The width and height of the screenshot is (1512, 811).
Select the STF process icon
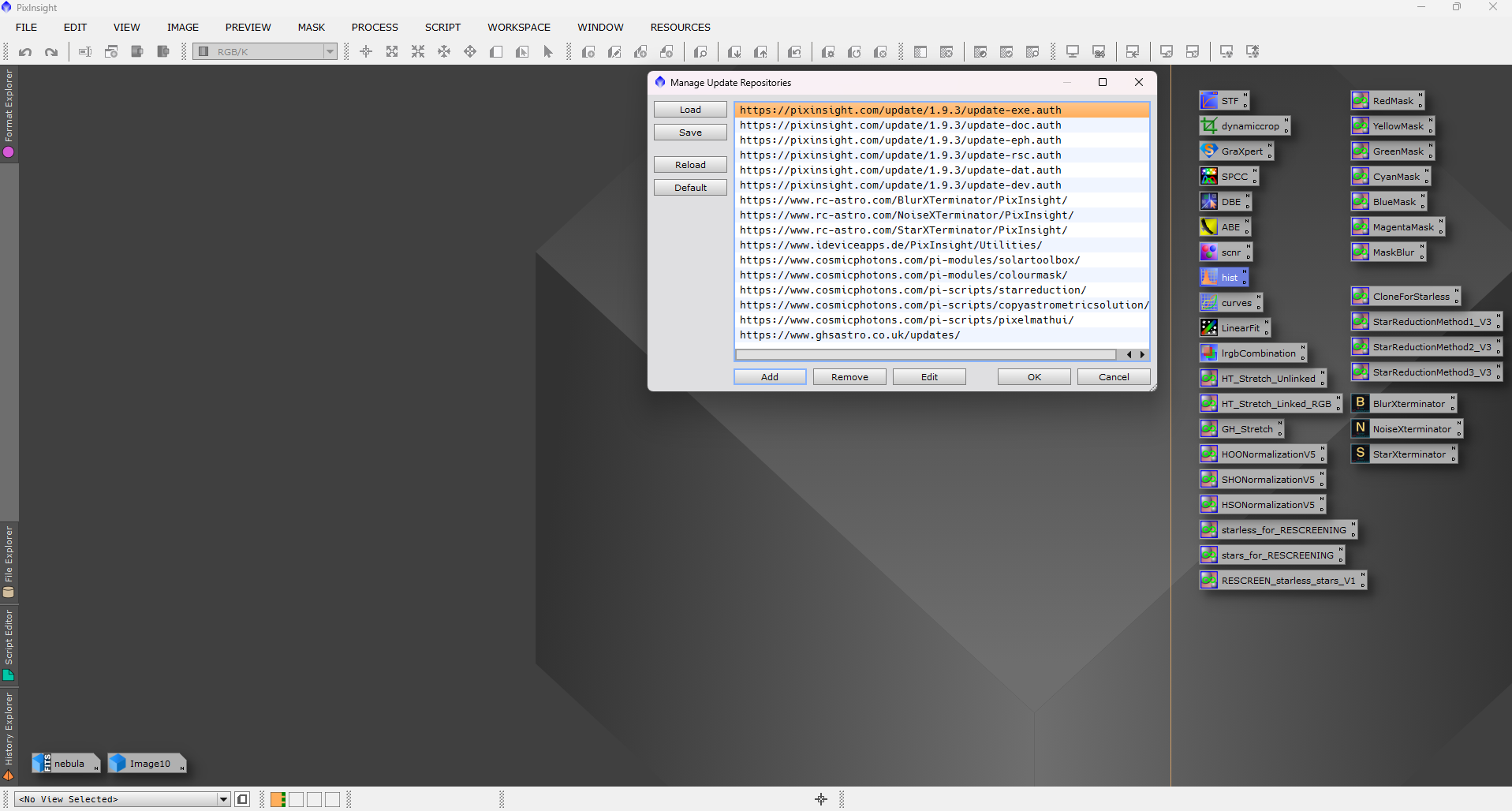click(x=1223, y=101)
